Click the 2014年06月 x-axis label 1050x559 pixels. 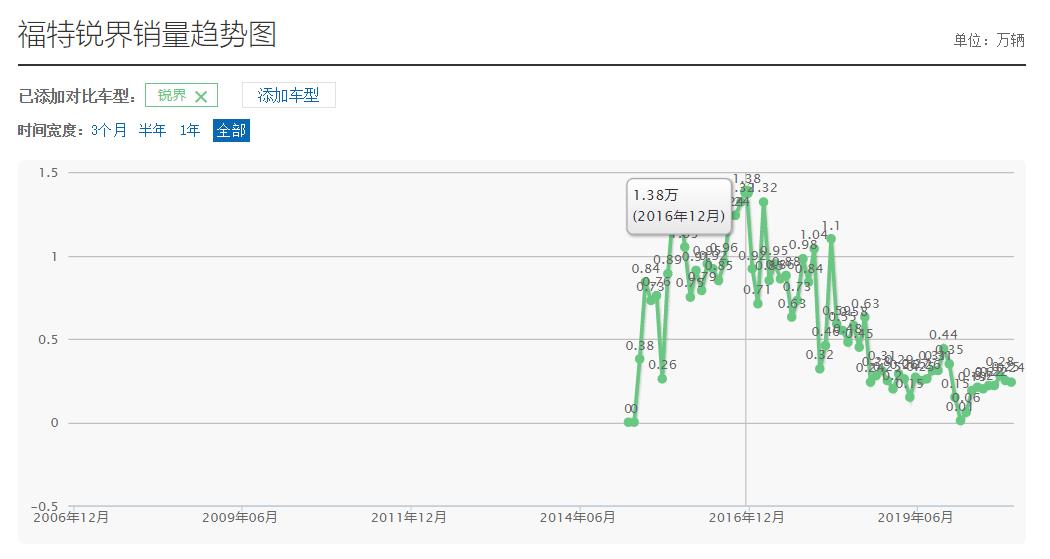pyautogui.click(x=577, y=517)
